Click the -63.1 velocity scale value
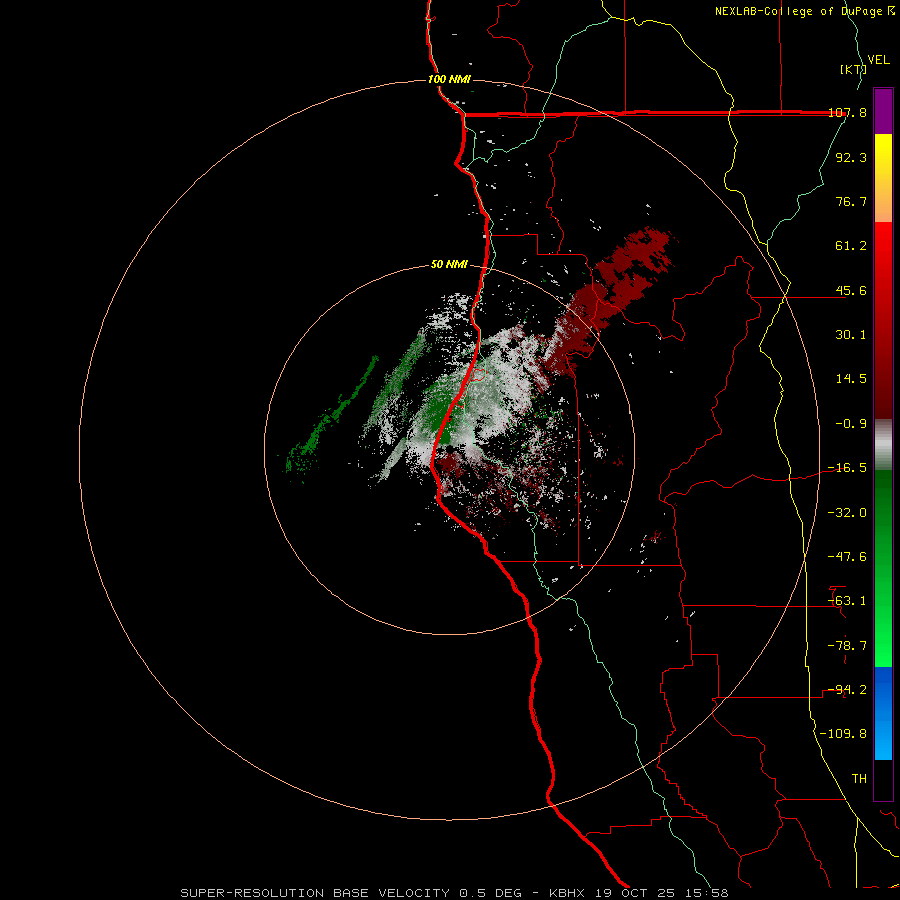900x900 pixels. 847,601
